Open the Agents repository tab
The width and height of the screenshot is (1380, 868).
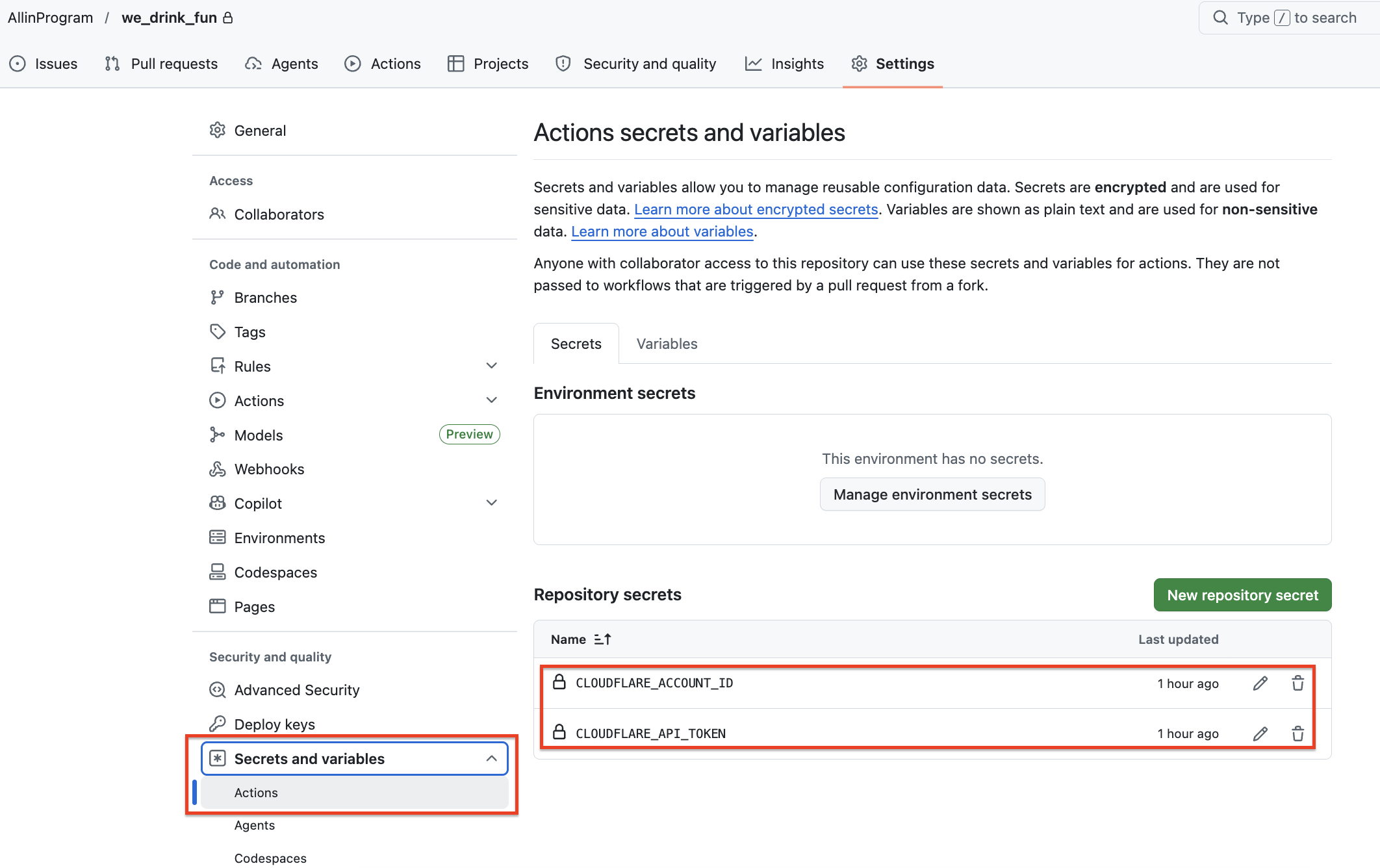coord(281,64)
